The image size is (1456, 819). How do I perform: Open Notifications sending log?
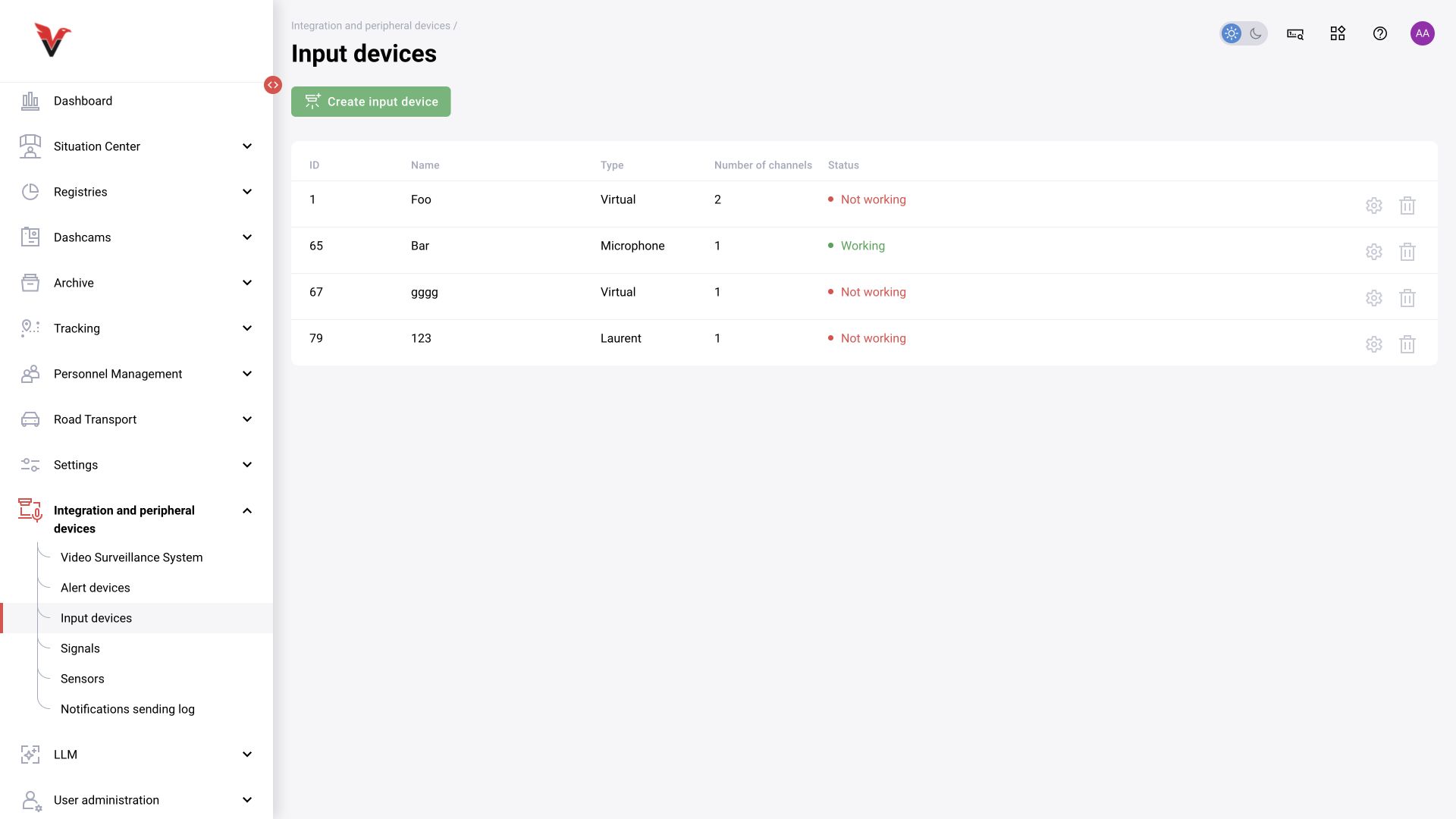(x=127, y=709)
